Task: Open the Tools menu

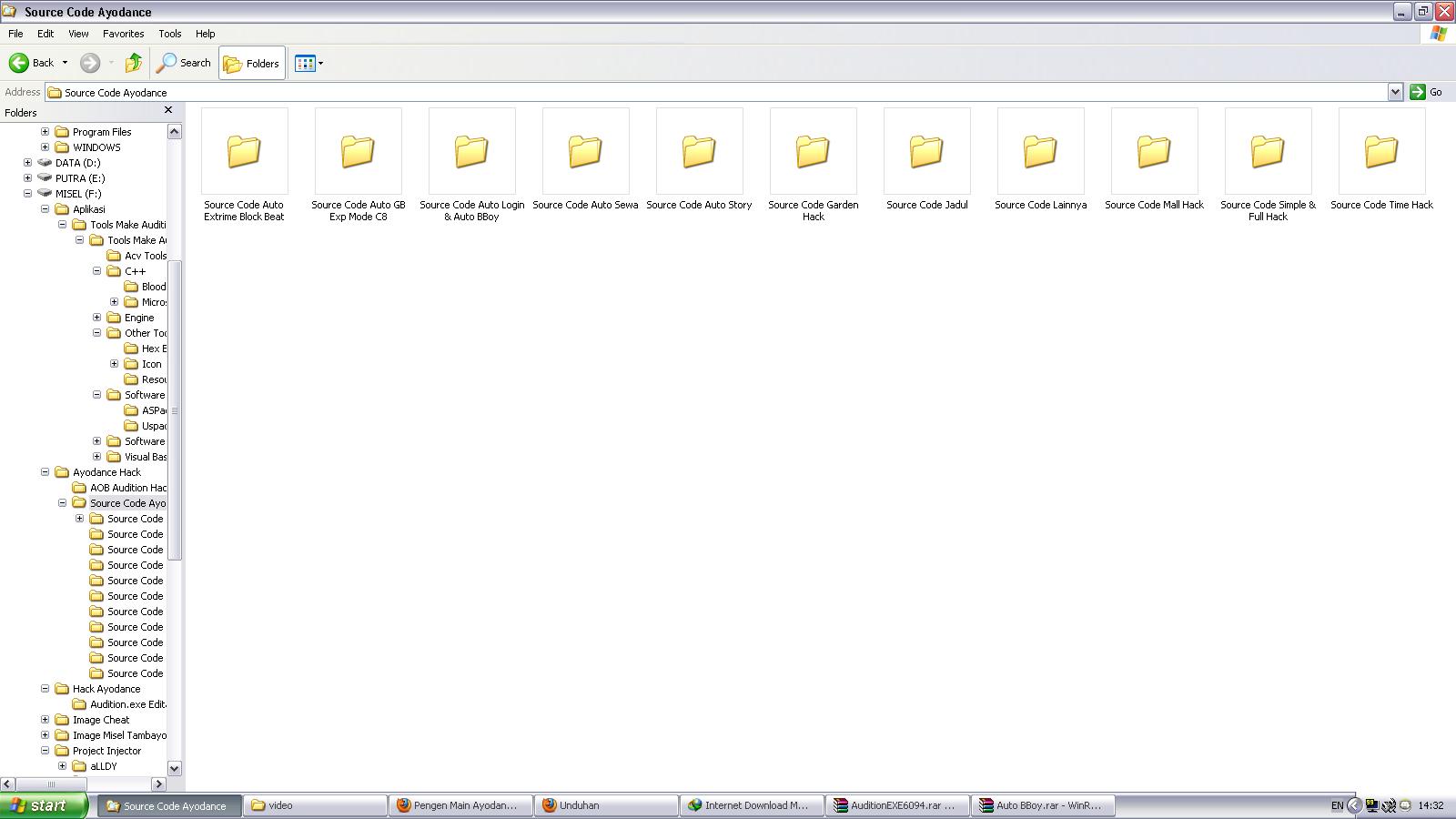Action: click(x=170, y=34)
